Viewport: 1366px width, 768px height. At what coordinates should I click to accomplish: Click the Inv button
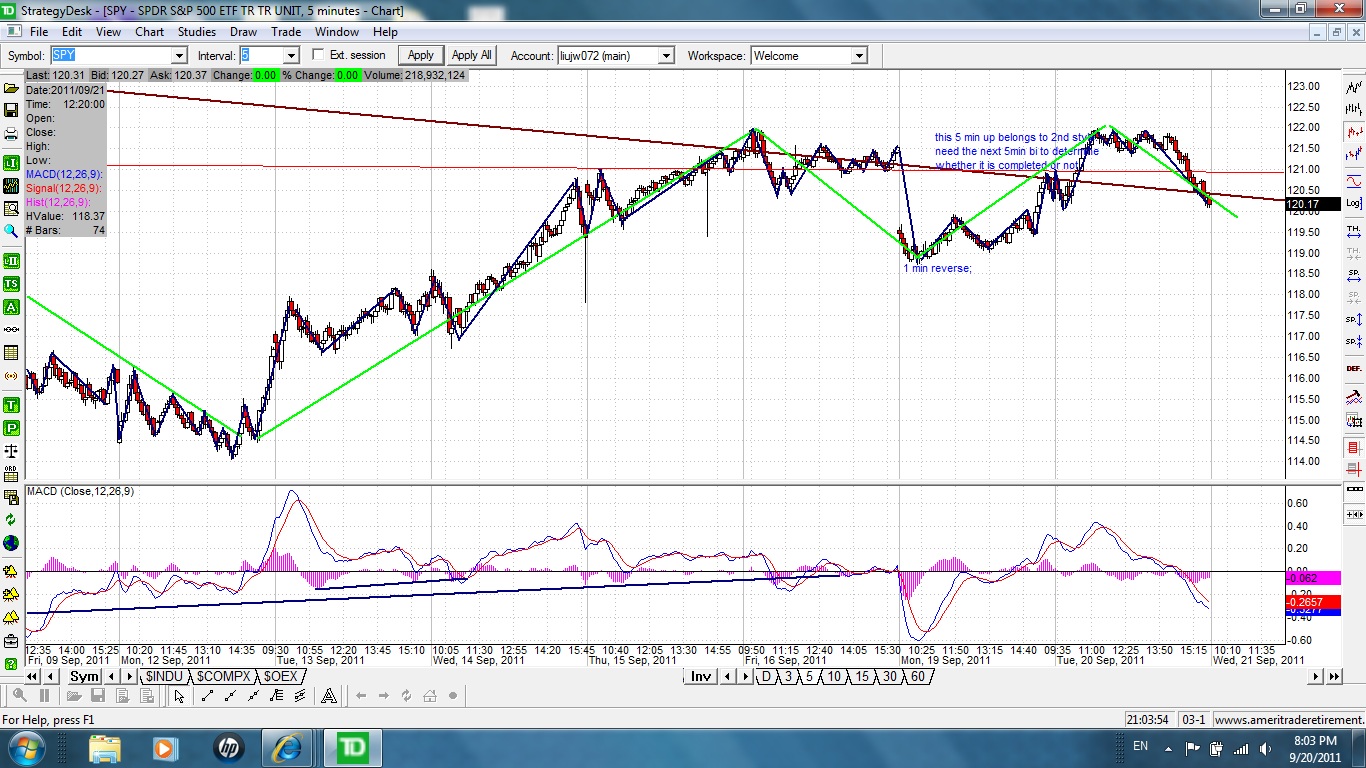click(701, 677)
